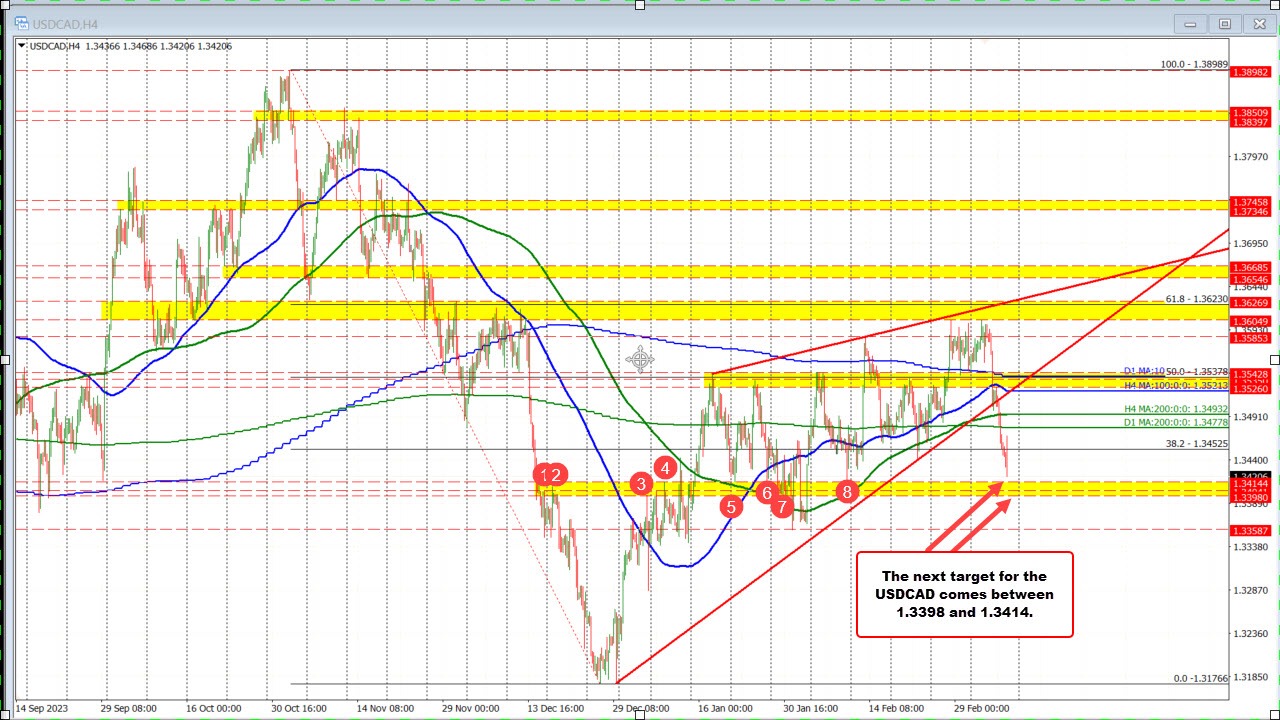The image size is (1280, 720).
Task: Click the 1.31850 price scale value
Action: (x=1251, y=677)
